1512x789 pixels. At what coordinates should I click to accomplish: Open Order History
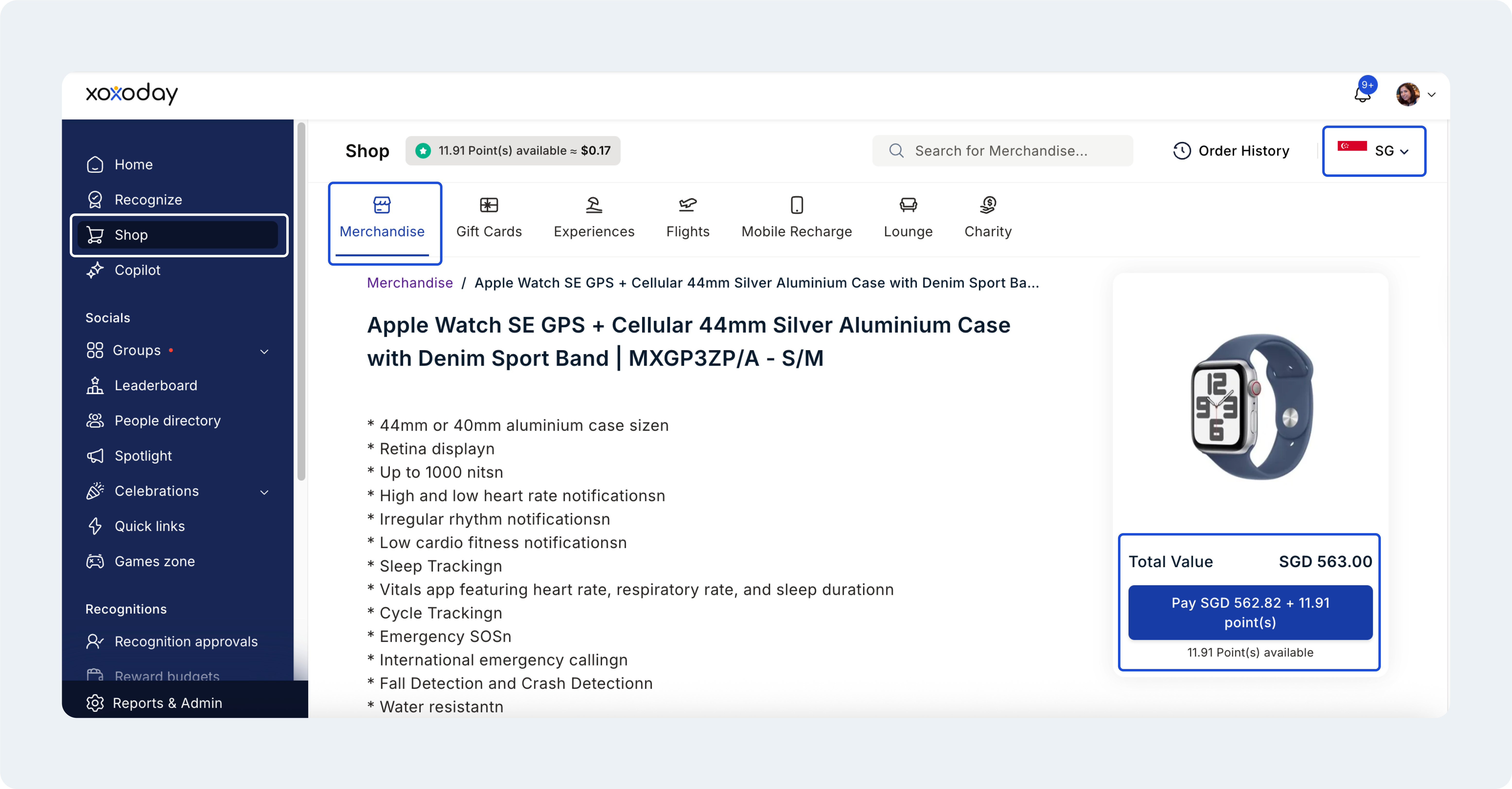tap(1232, 151)
